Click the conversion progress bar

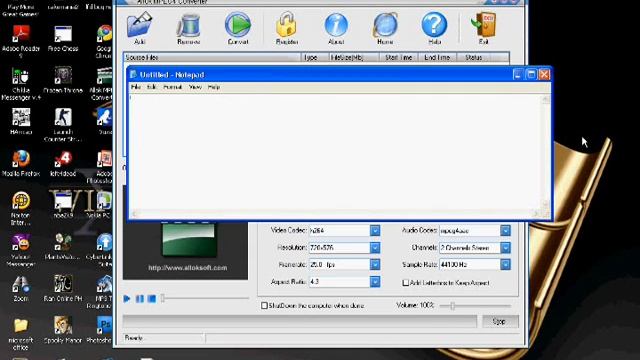[x=300, y=322]
